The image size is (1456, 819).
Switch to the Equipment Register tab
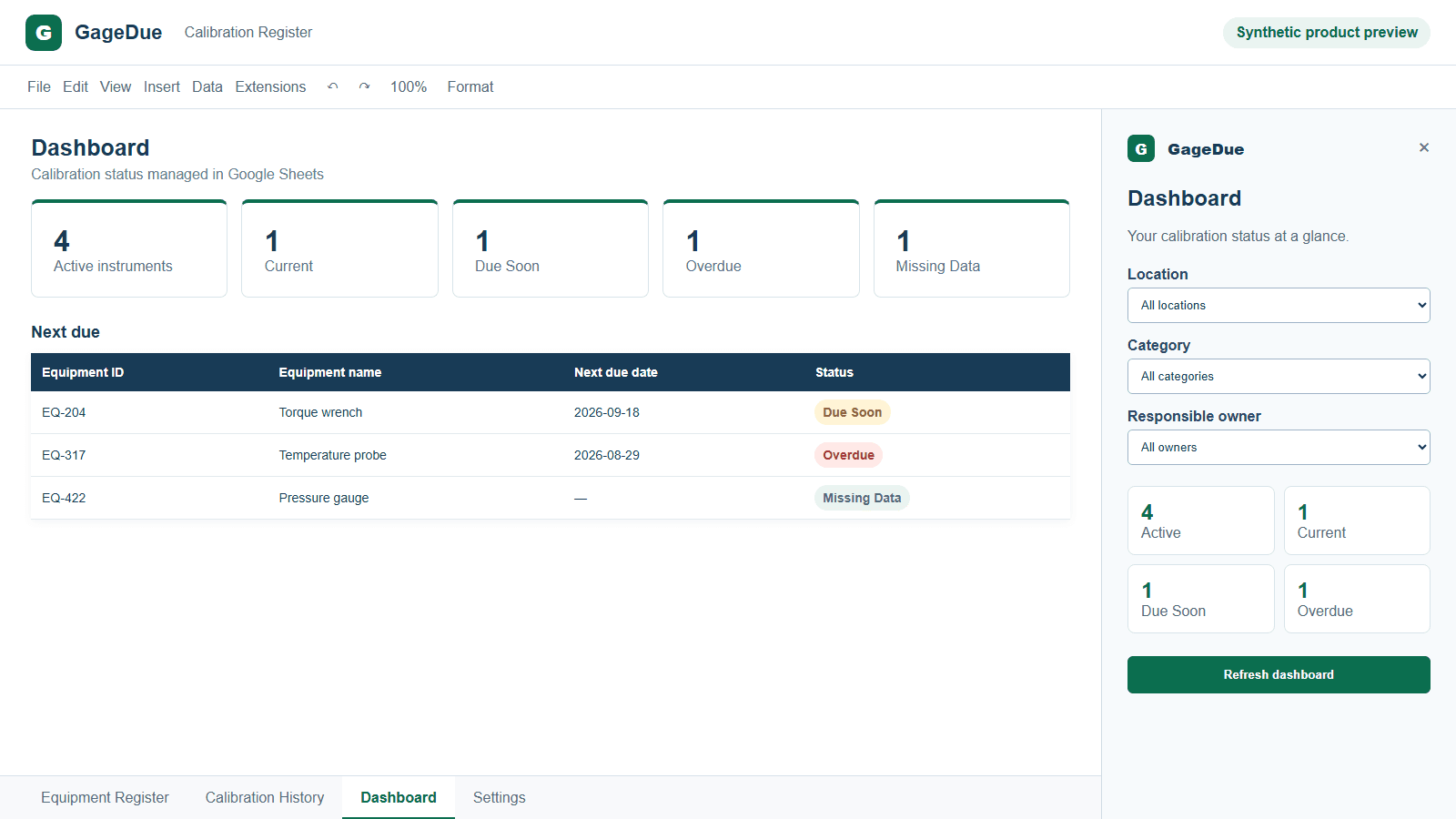[105, 797]
